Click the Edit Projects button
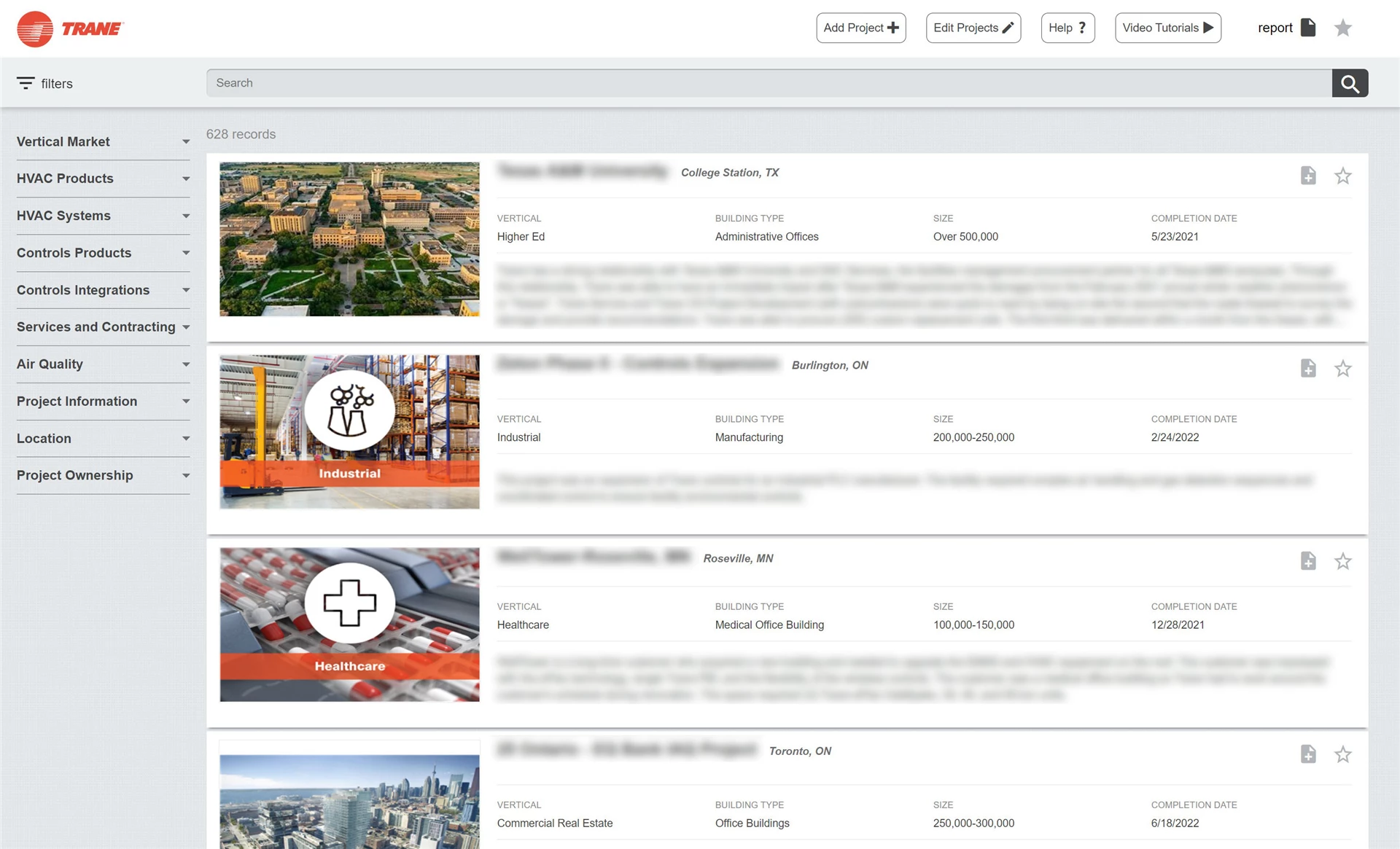 coord(973,28)
